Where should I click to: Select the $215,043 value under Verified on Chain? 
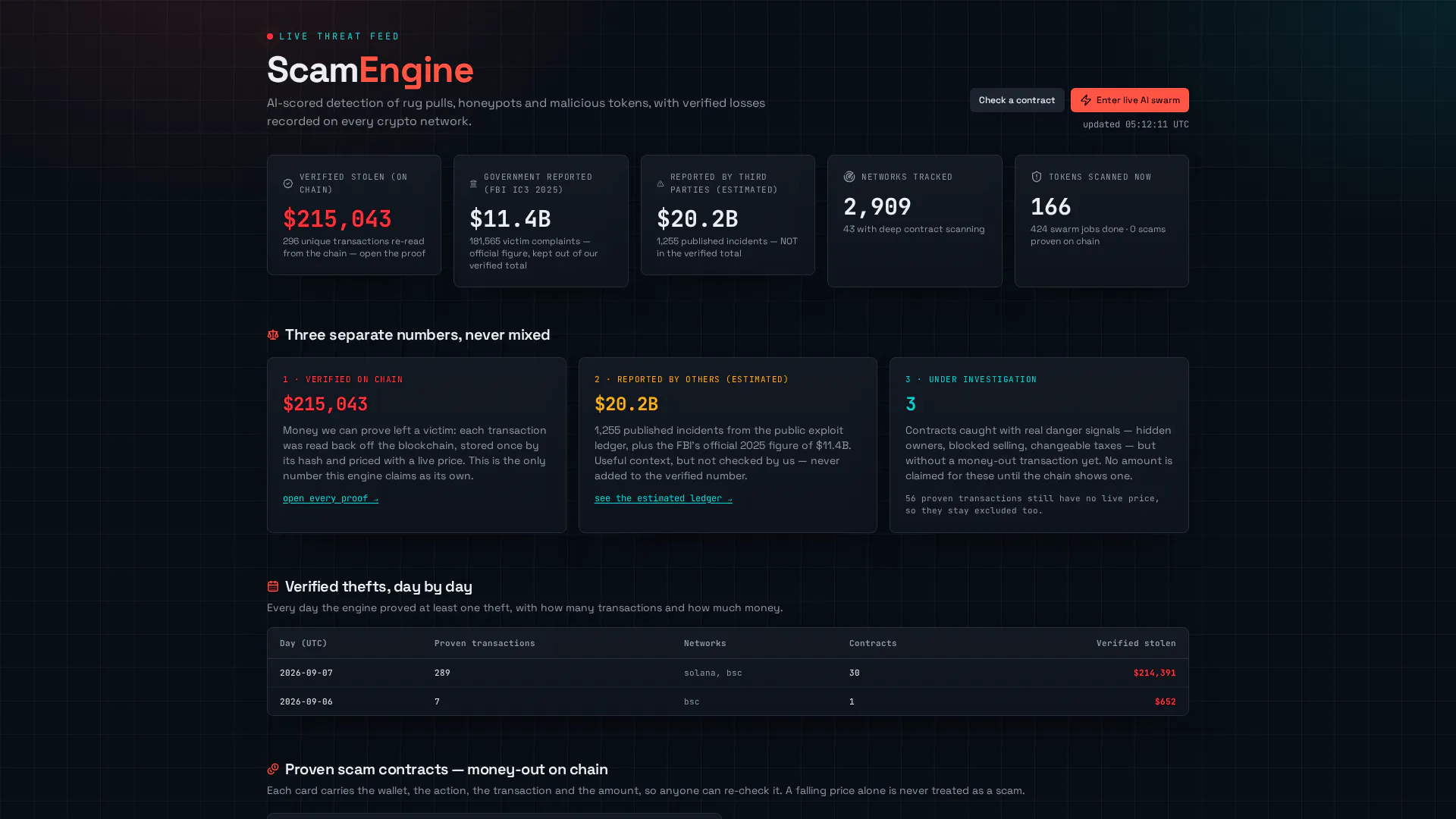[x=325, y=404]
